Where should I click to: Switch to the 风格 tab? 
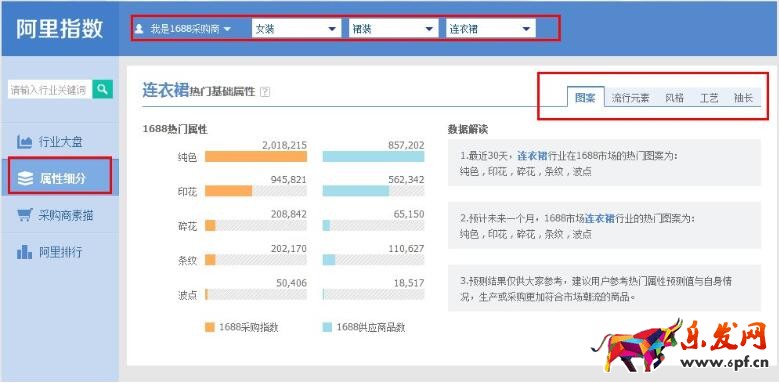pos(674,98)
